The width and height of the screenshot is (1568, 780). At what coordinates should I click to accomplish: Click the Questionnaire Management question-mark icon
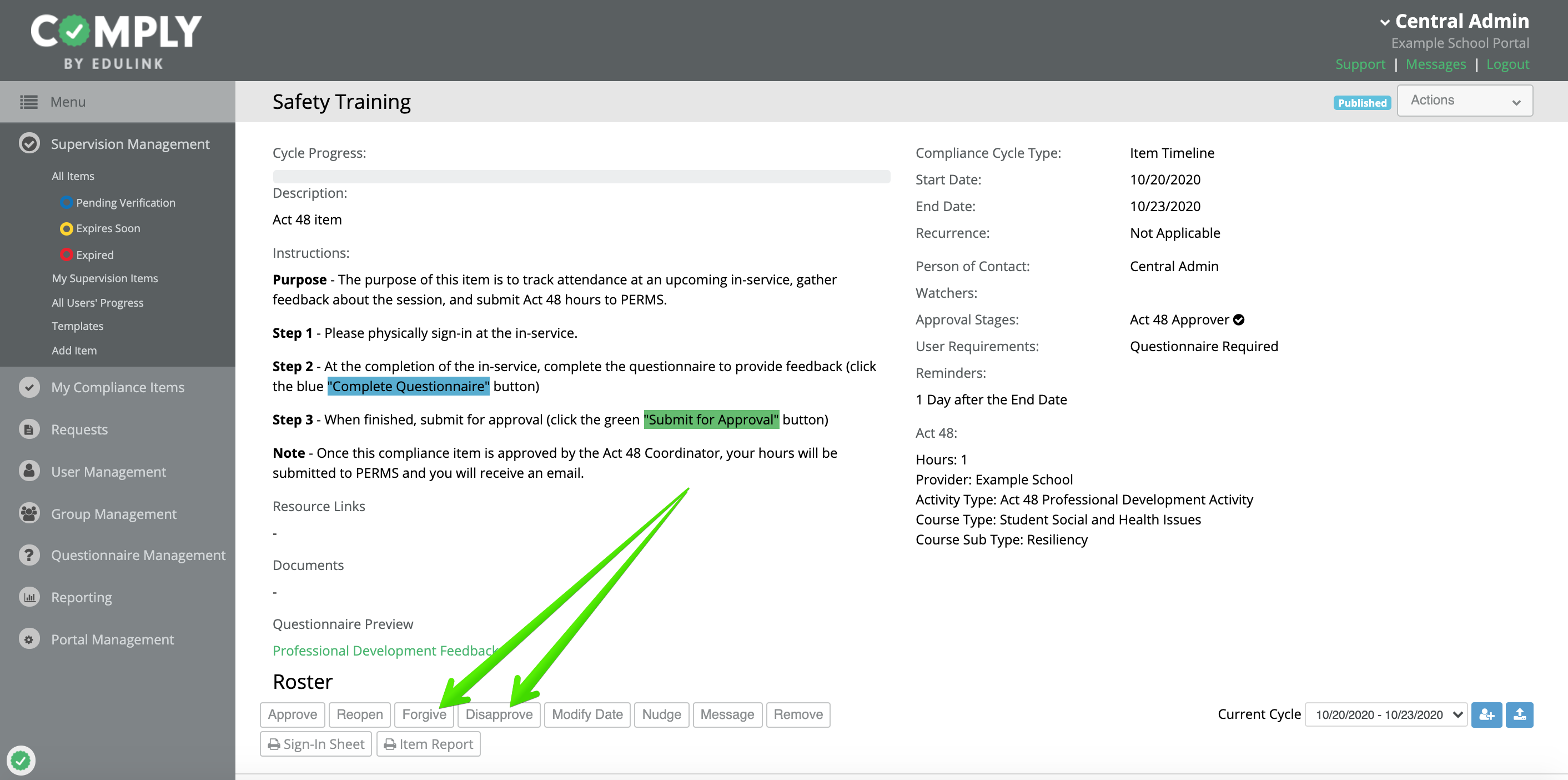pyautogui.click(x=29, y=554)
